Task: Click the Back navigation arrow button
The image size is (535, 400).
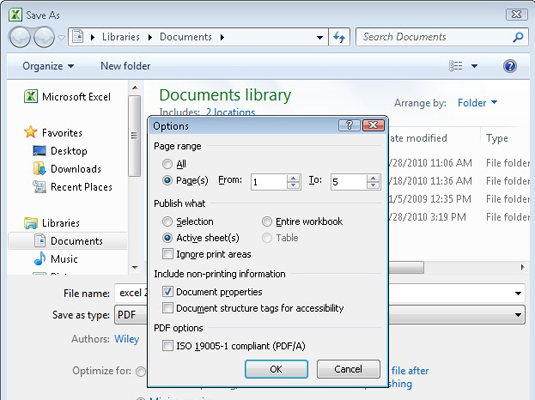Action: point(20,37)
